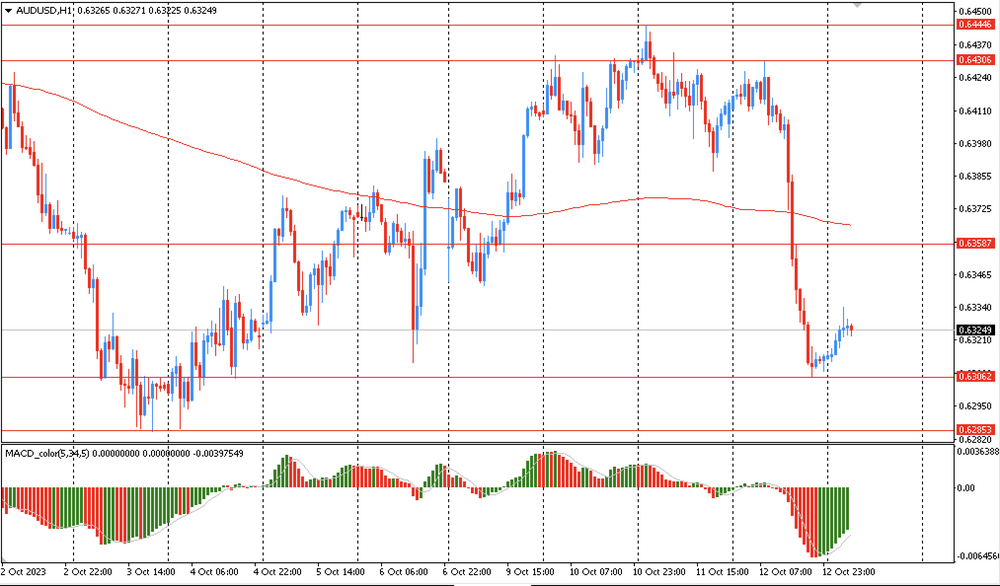This screenshot has width=1000, height=586.
Task: Click the 0.62853 bottom level price tag
Action: pyautogui.click(x=974, y=429)
